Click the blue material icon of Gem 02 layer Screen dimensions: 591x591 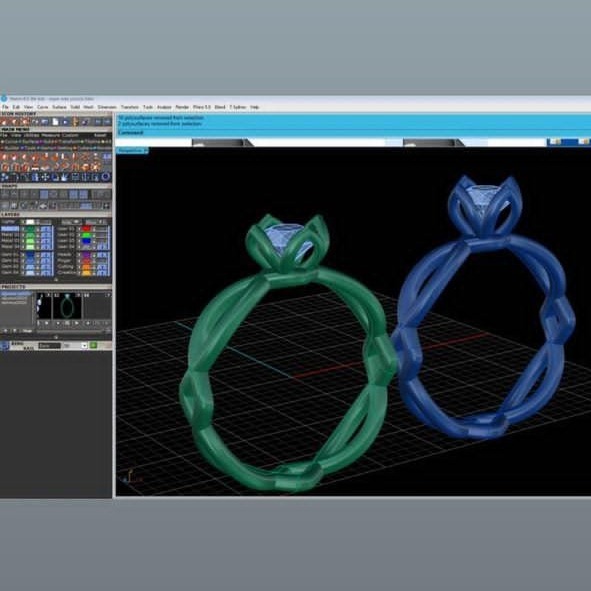(x=46, y=261)
